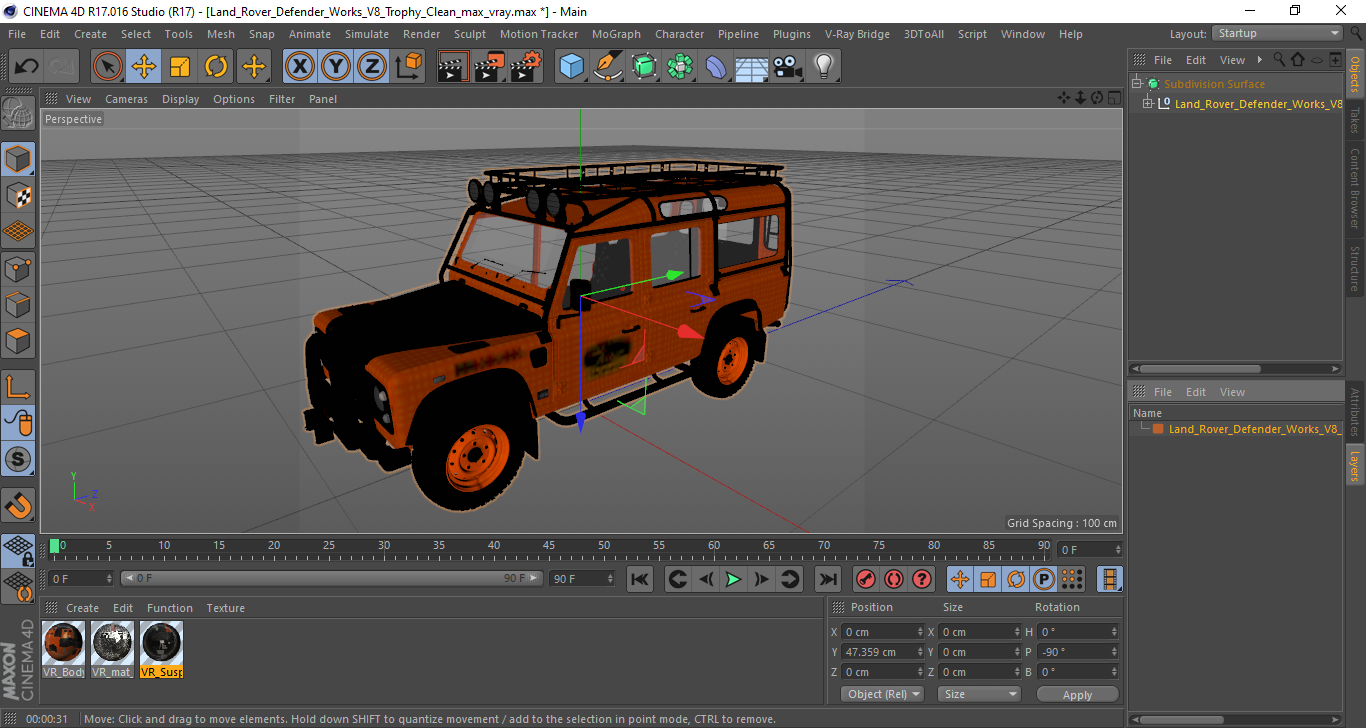Add a Camera object
Screen dimensions: 1366x728
coord(787,67)
